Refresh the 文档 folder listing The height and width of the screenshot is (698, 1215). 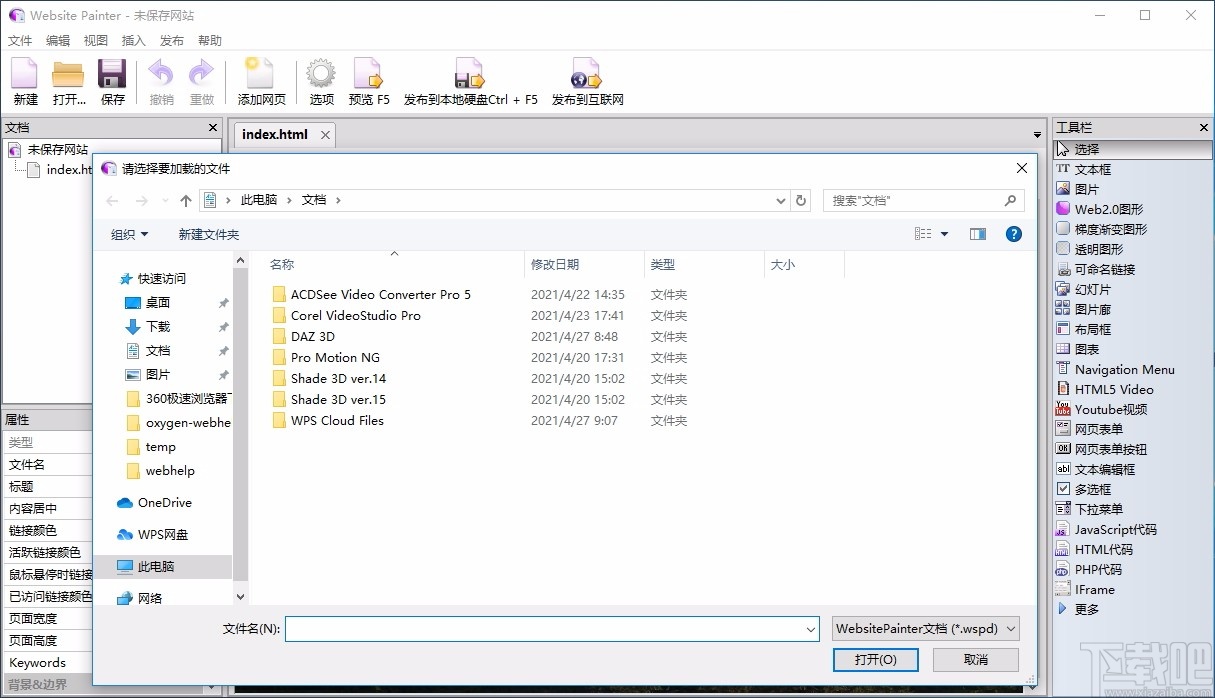pyautogui.click(x=800, y=200)
